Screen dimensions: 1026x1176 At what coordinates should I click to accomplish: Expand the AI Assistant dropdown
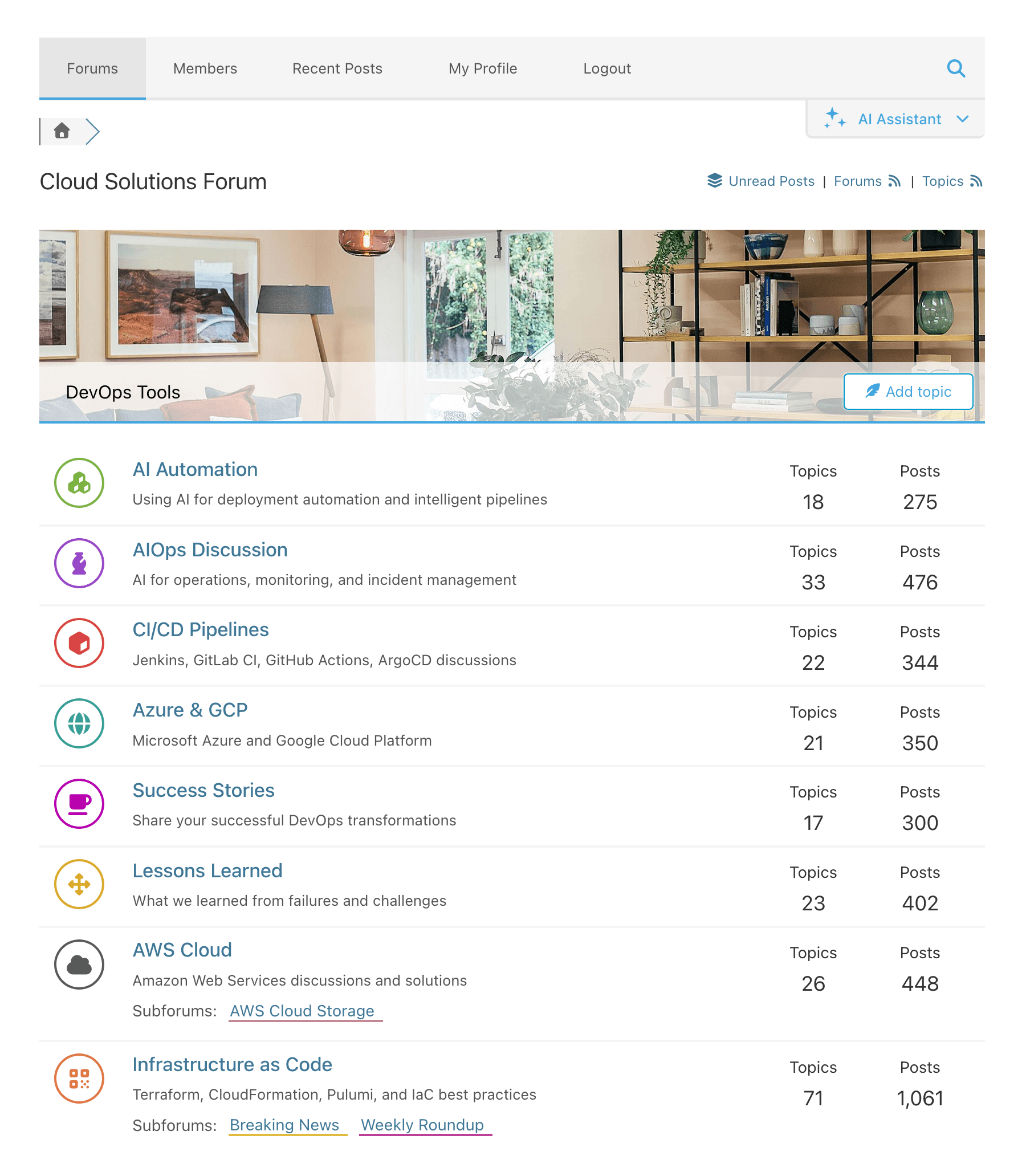[x=964, y=119]
